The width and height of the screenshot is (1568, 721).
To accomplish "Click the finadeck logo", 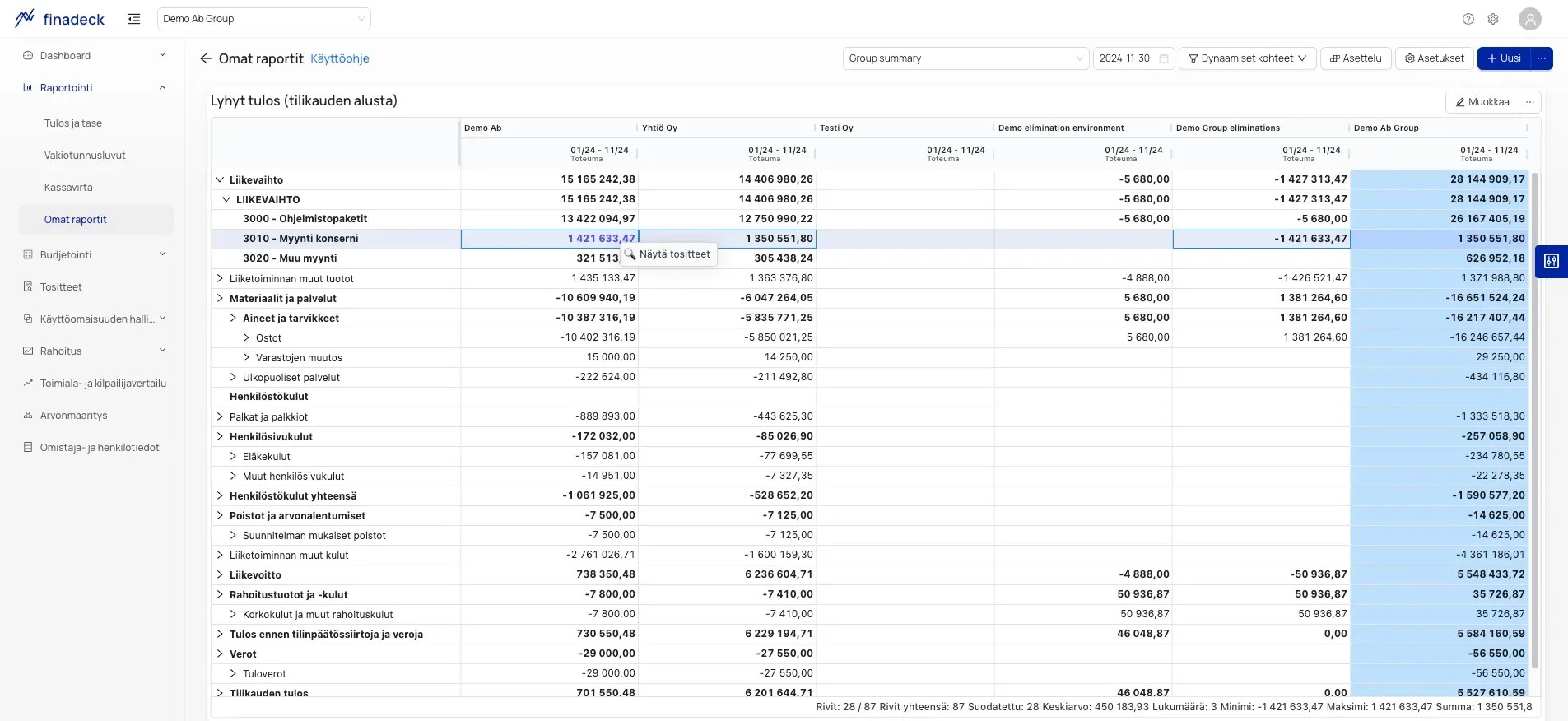I will pyautogui.click(x=59, y=19).
